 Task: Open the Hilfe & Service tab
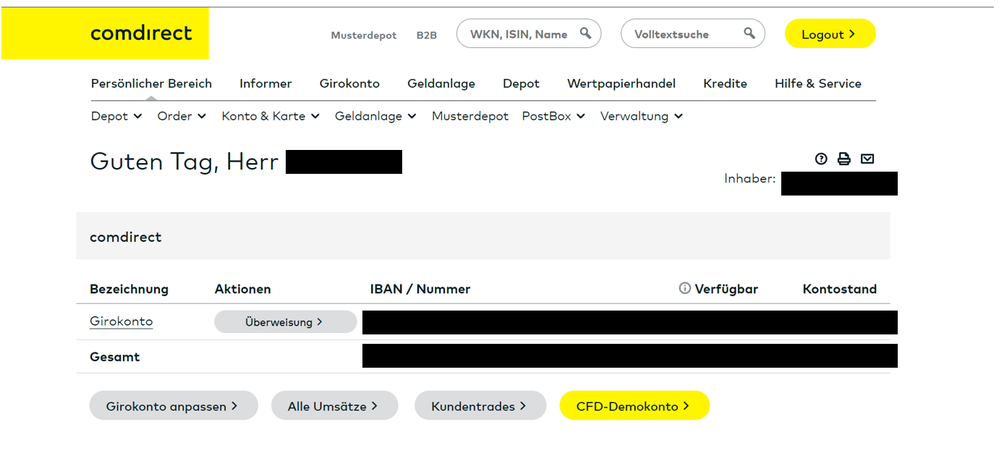(x=818, y=83)
